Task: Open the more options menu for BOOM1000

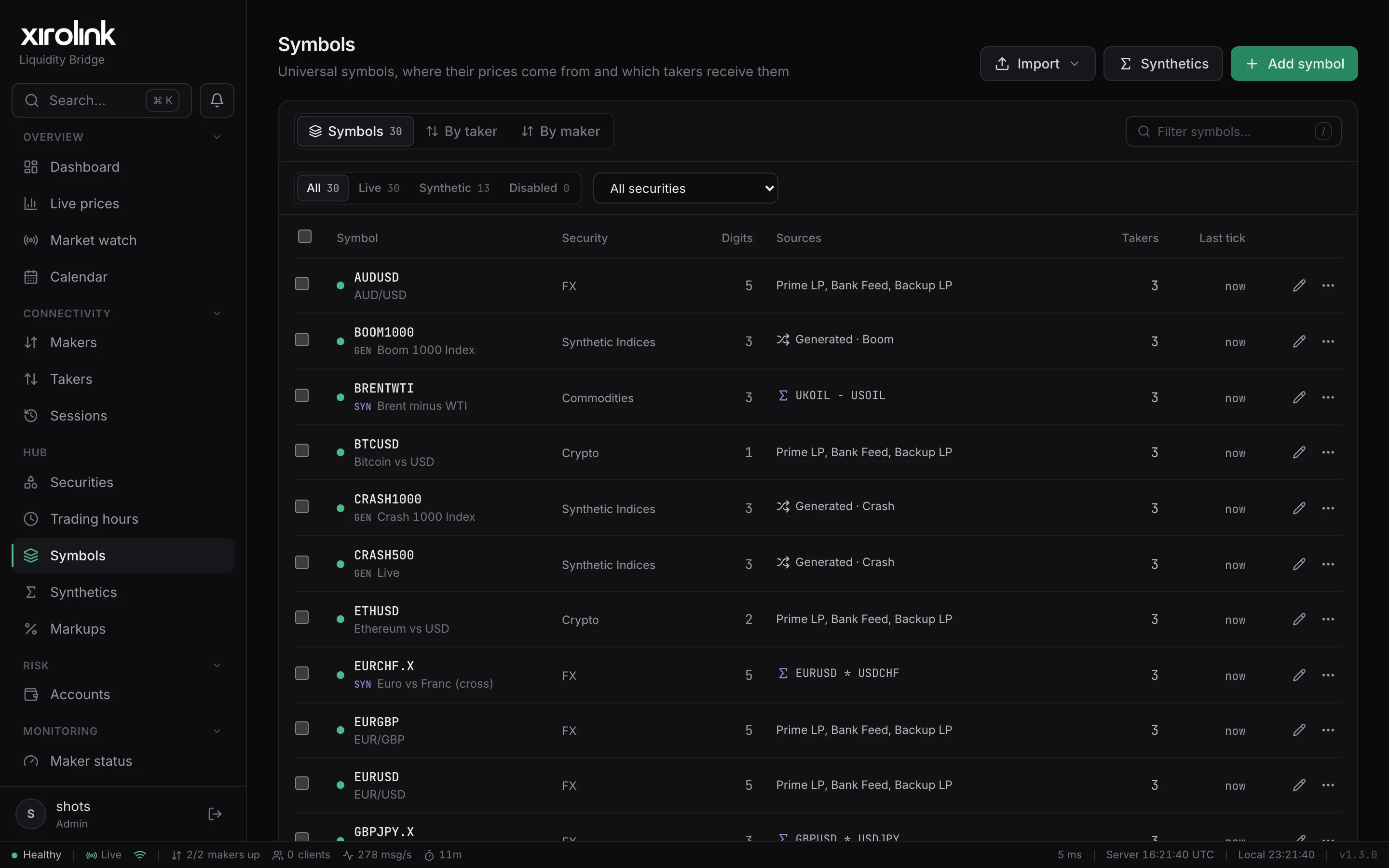Action: tap(1328, 341)
